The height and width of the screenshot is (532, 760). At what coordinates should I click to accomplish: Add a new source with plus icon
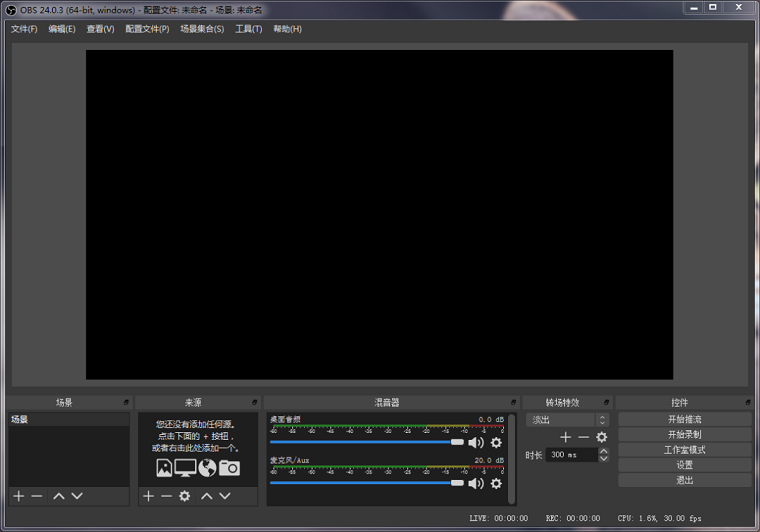click(x=149, y=496)
